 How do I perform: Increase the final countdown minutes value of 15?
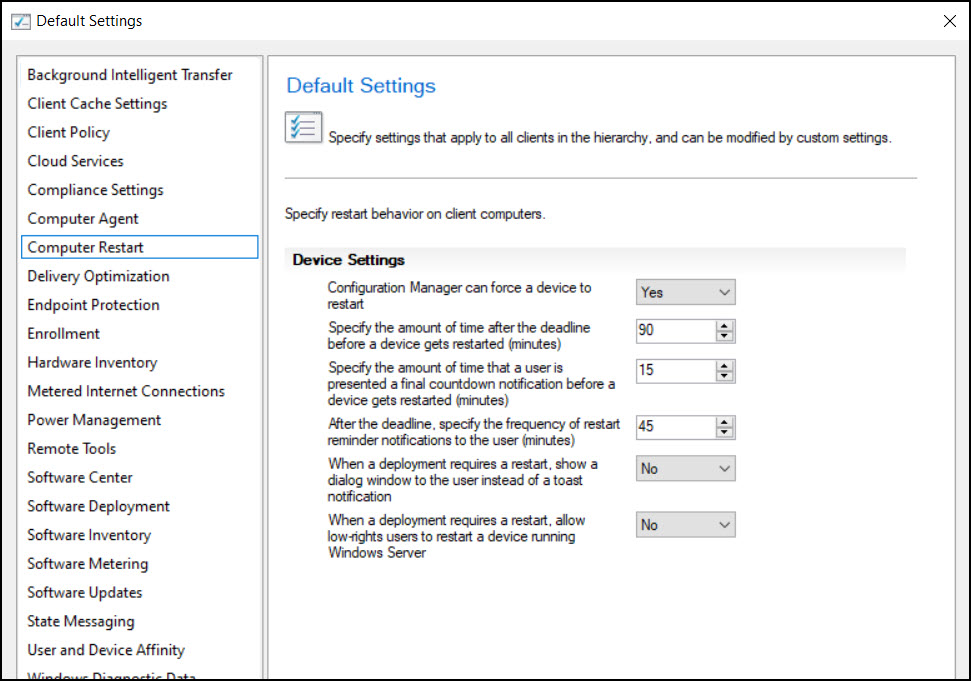(x=725, y=366)
